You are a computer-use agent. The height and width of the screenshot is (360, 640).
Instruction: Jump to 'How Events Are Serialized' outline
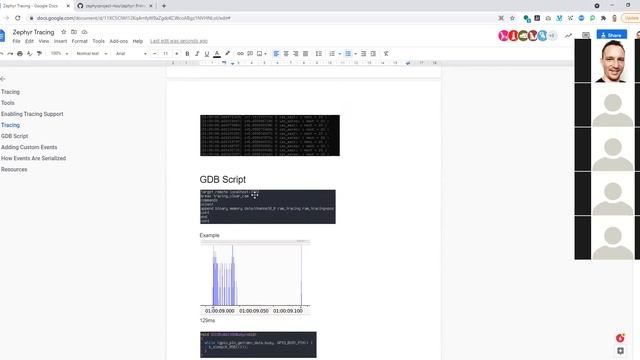pos(33,158)
